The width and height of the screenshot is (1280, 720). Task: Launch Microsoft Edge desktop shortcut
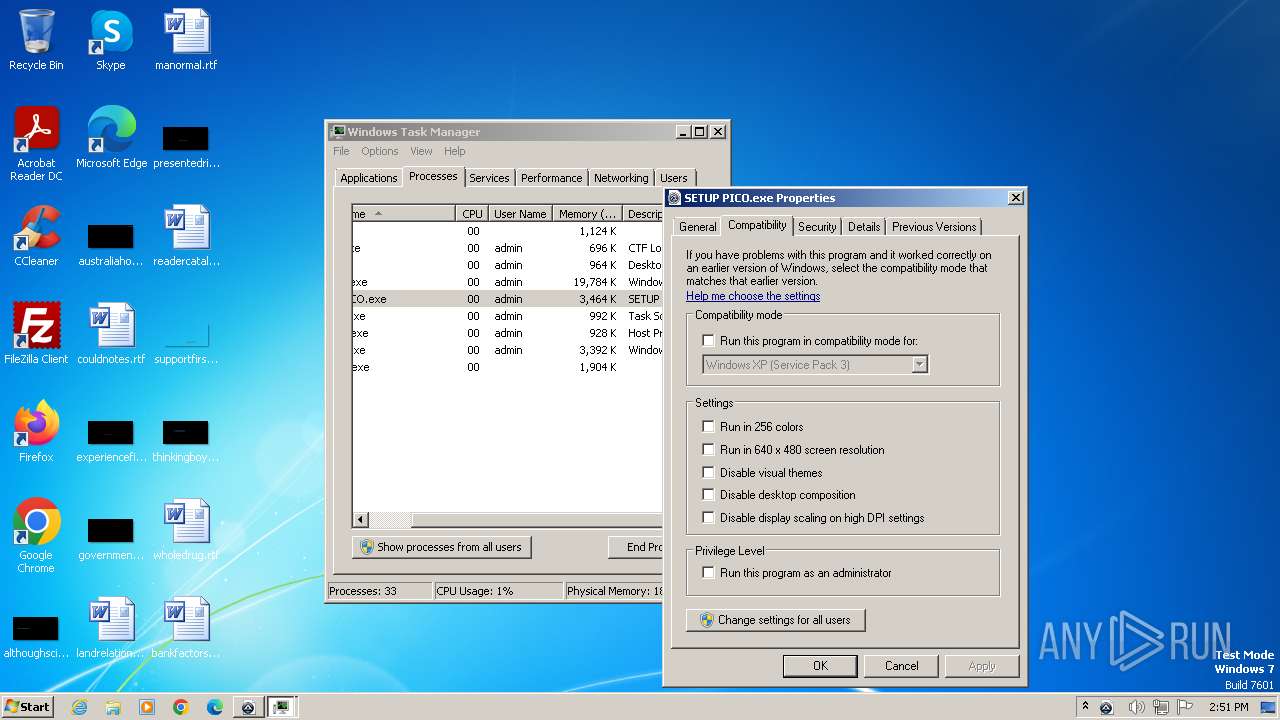111,138
